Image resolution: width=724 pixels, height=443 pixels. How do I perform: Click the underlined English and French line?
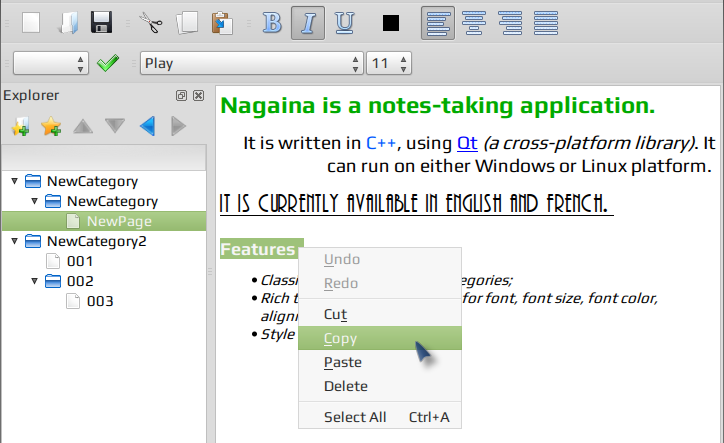416,204
